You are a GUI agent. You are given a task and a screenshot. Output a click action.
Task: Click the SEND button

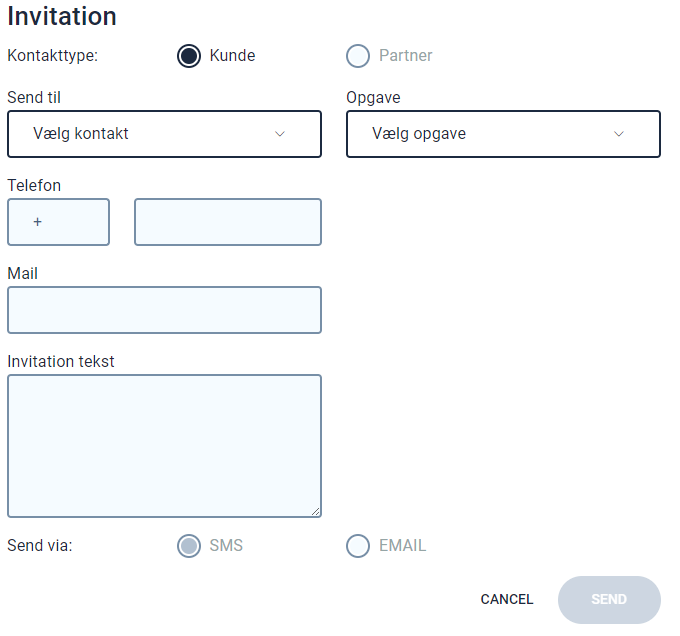(x=609, y=600)
